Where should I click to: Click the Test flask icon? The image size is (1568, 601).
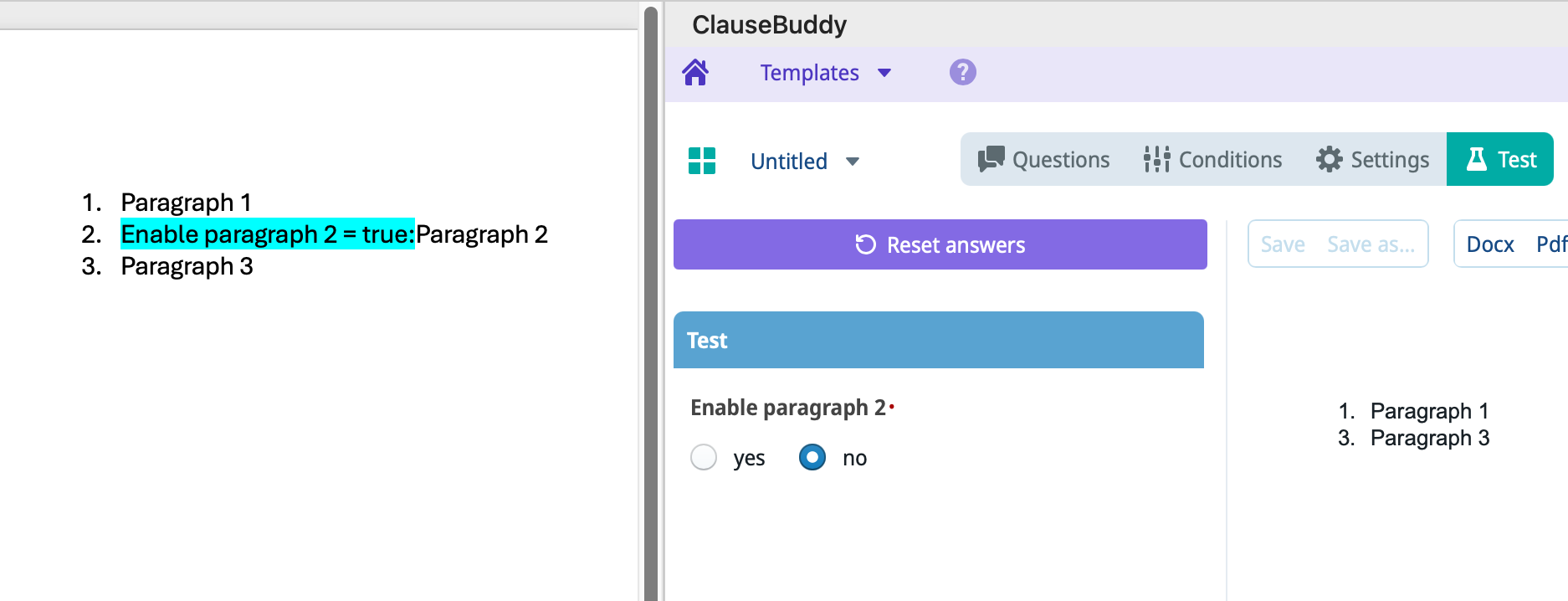[1477, 159]
